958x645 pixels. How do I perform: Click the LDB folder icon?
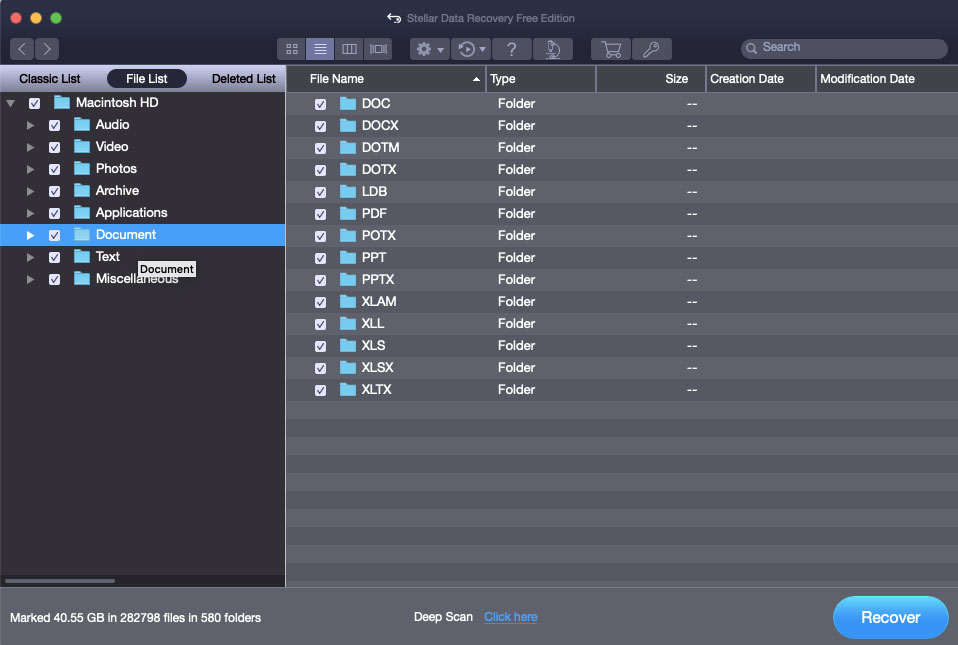(348, 191)
